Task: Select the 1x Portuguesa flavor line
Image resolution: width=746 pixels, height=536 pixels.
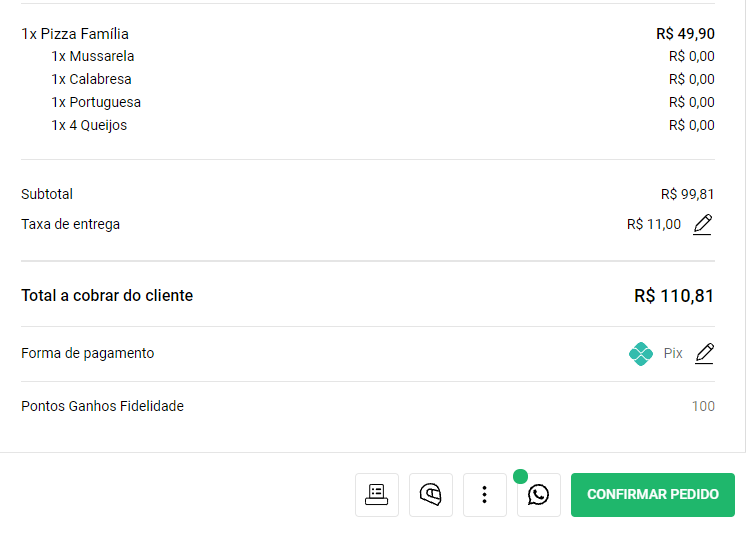Action: [383, 102]
